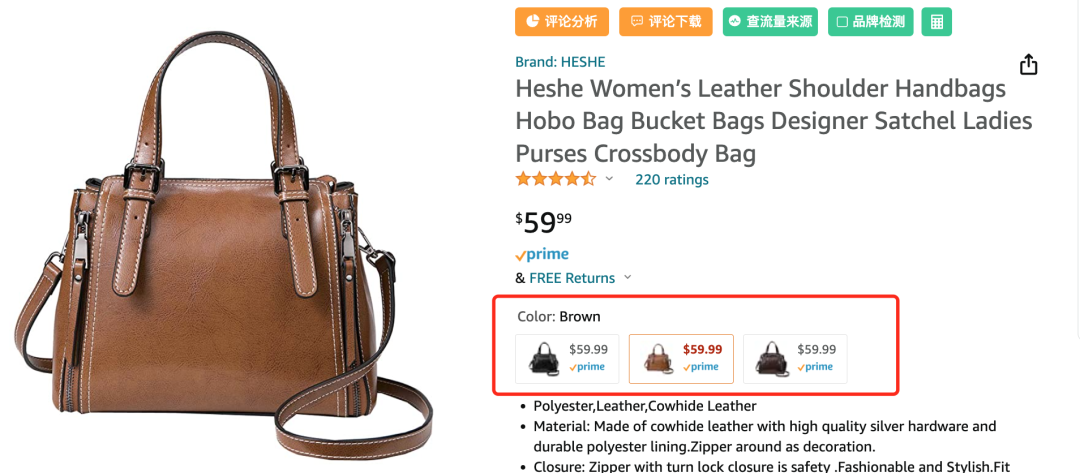Click the $59.99 product price

(544, 219)
